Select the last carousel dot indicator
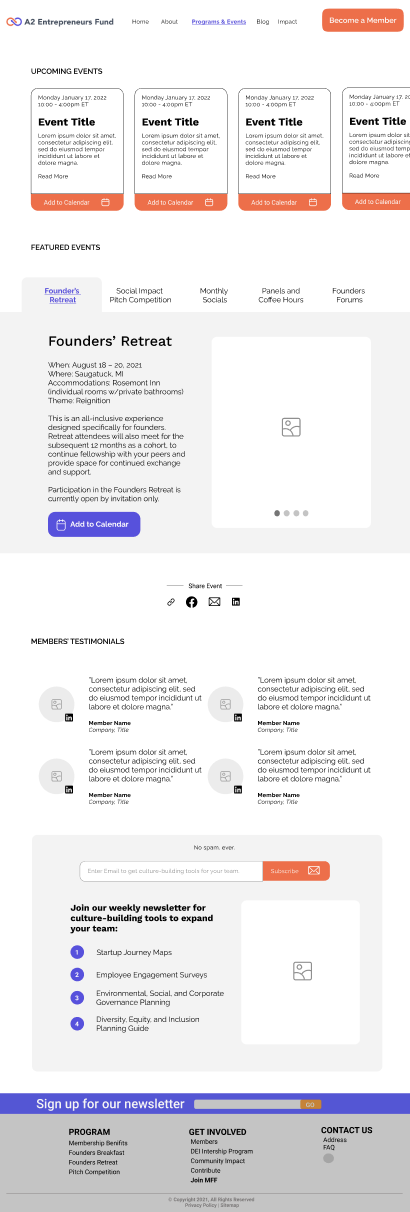This screenshot has width=410, height=1212. coord(306,513)
